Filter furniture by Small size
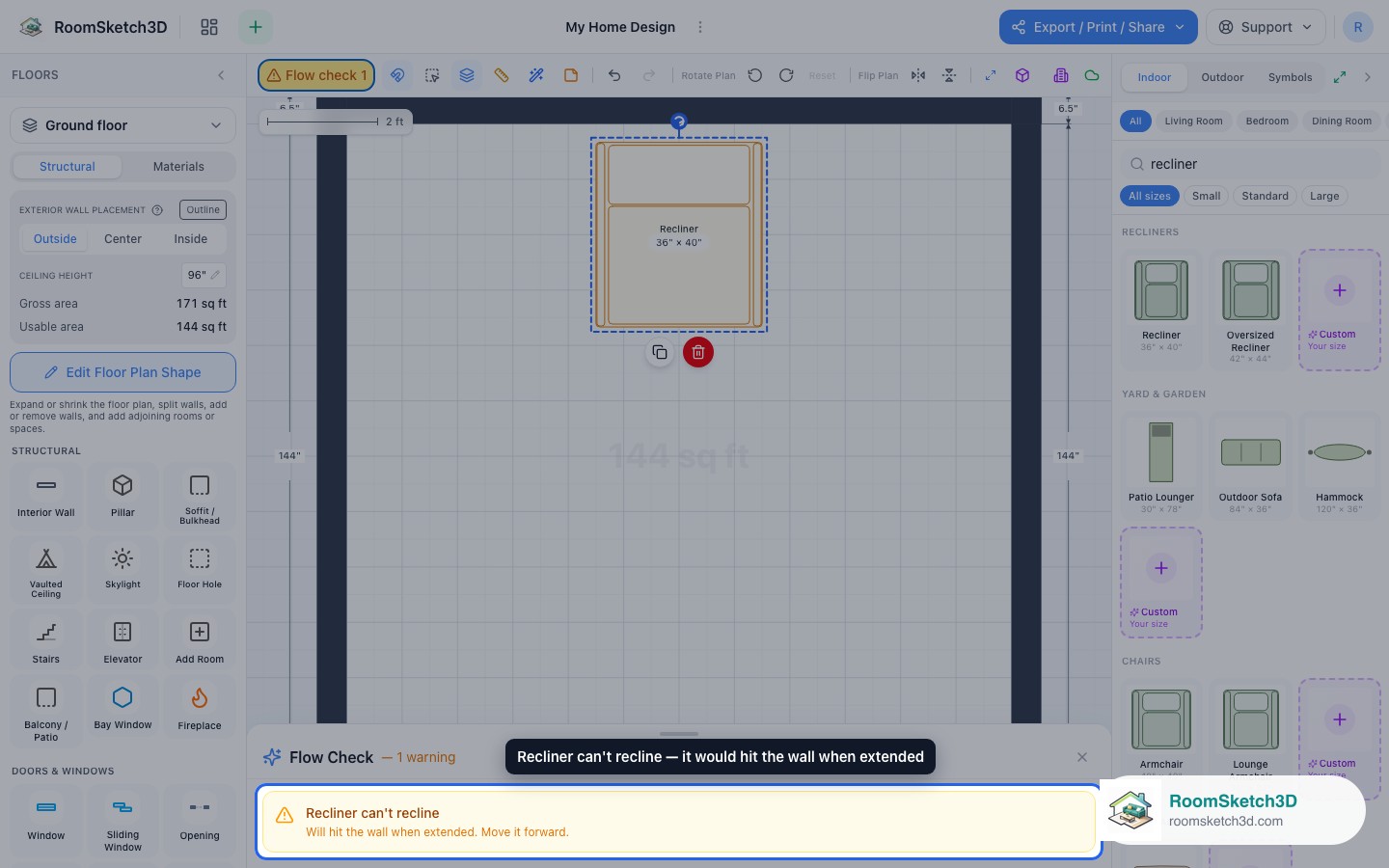The height and width of the screenshot is (868, 1389). [x=1206, y=196]
